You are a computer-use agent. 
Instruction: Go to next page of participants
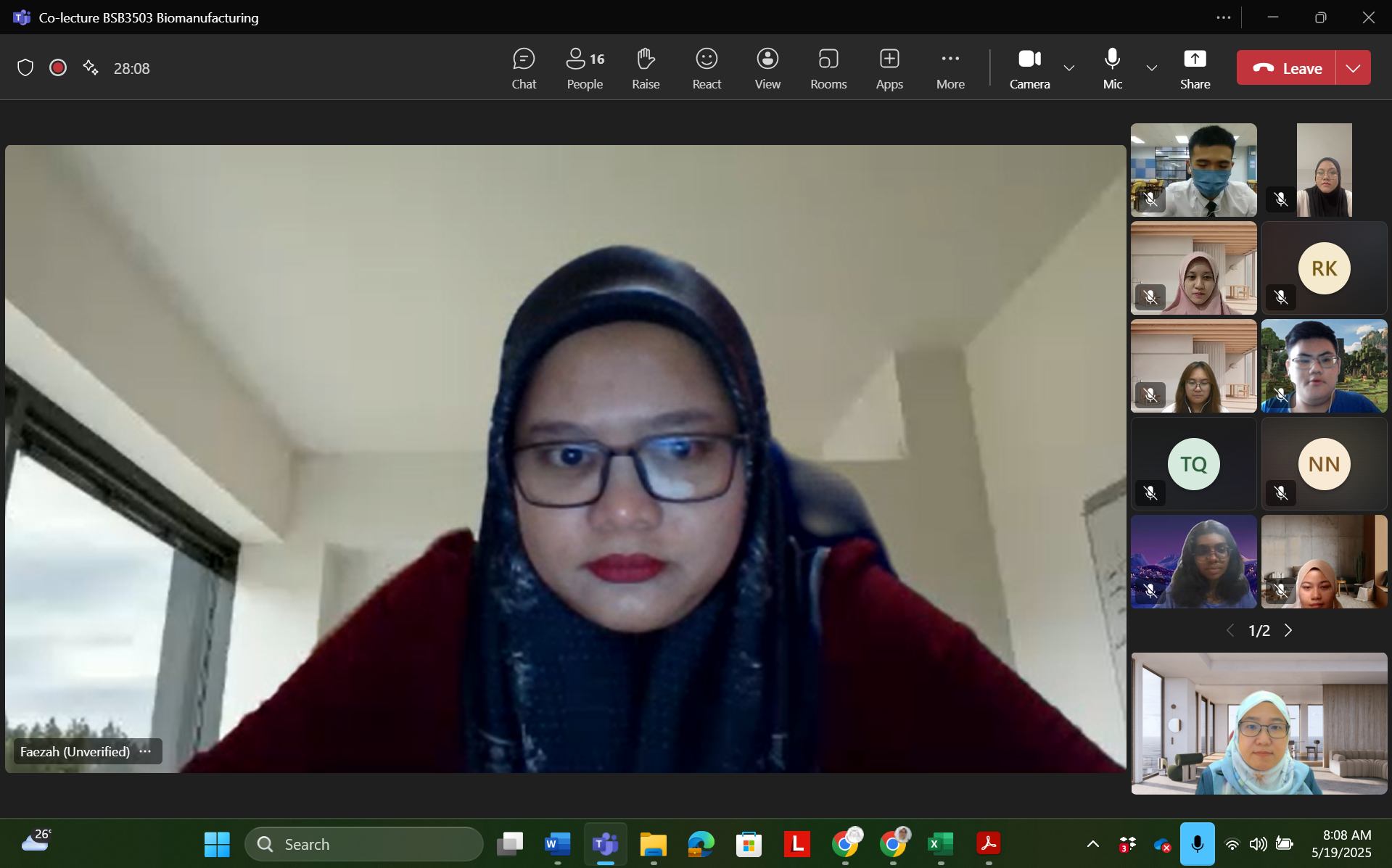pyautogui.click(x=1288, y=630)
